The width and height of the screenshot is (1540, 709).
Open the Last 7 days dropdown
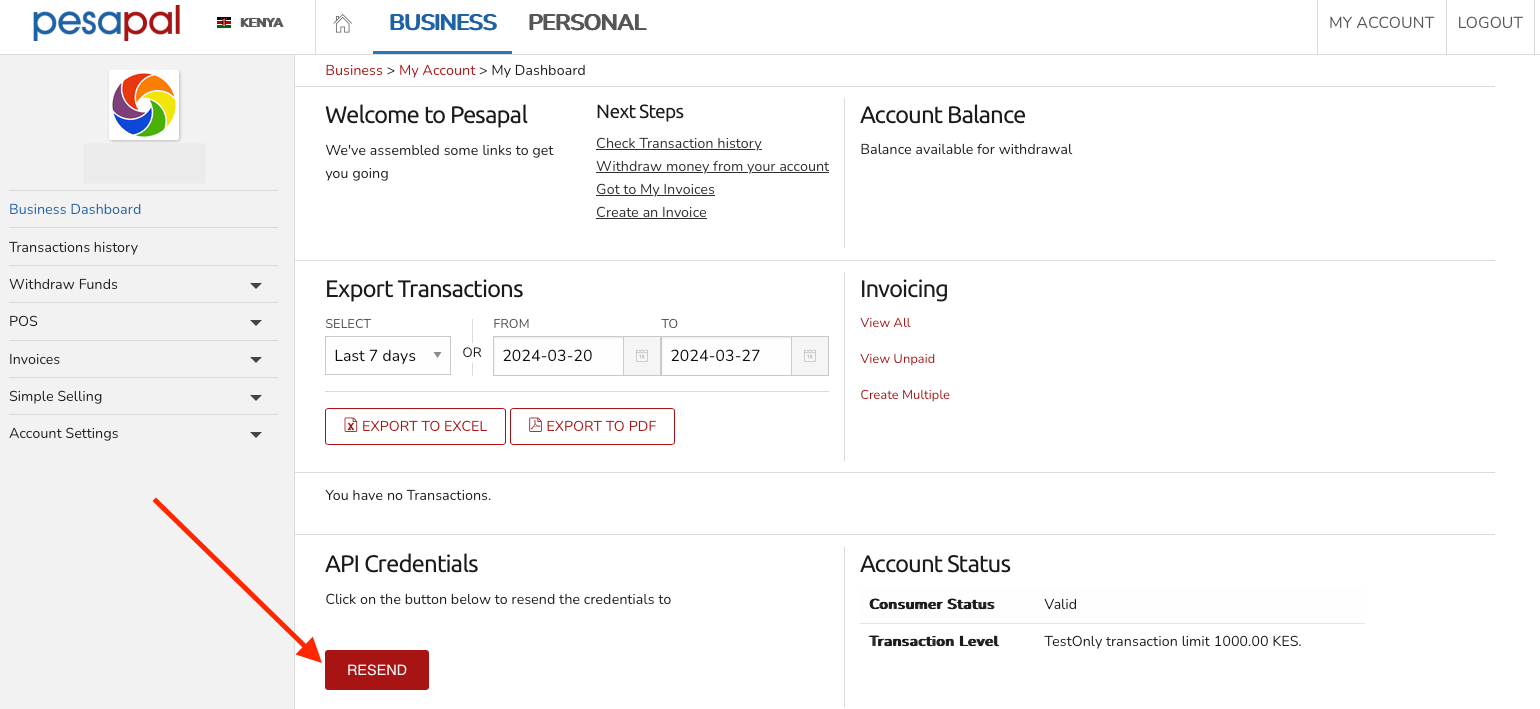pos(388,355)
